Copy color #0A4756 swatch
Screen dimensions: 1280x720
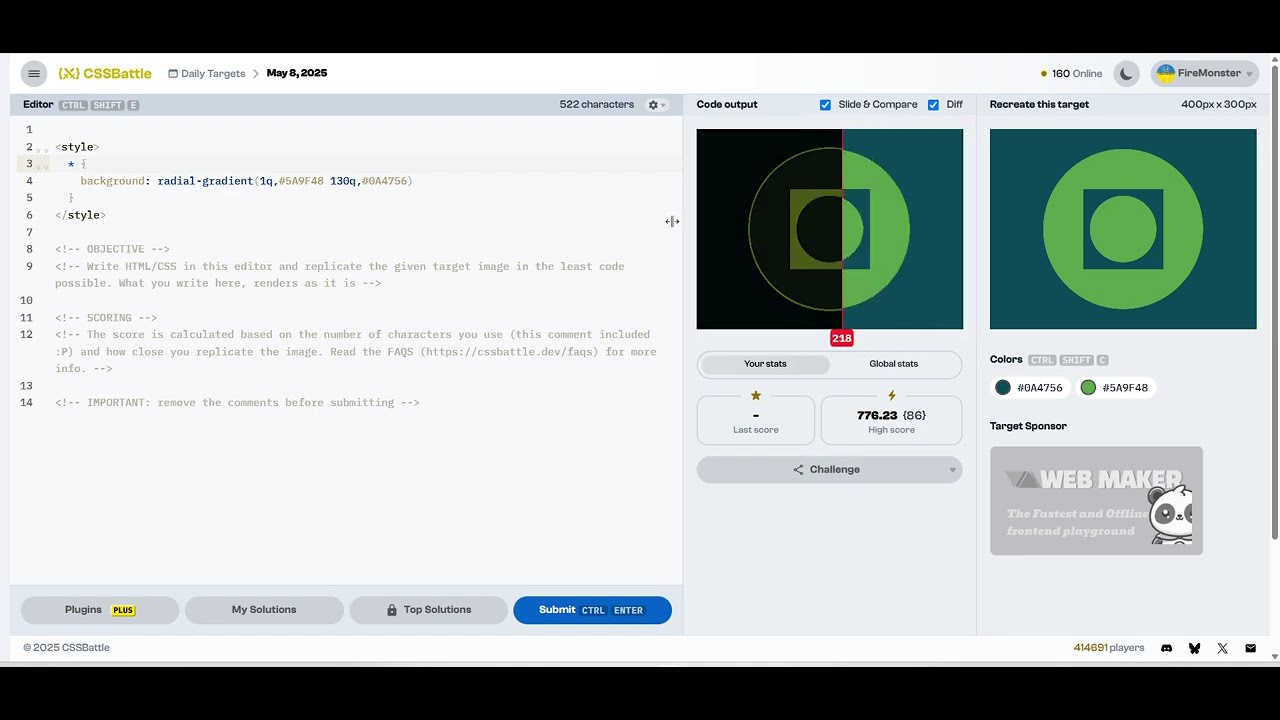pyautogui.click(x=1029, y=388)
